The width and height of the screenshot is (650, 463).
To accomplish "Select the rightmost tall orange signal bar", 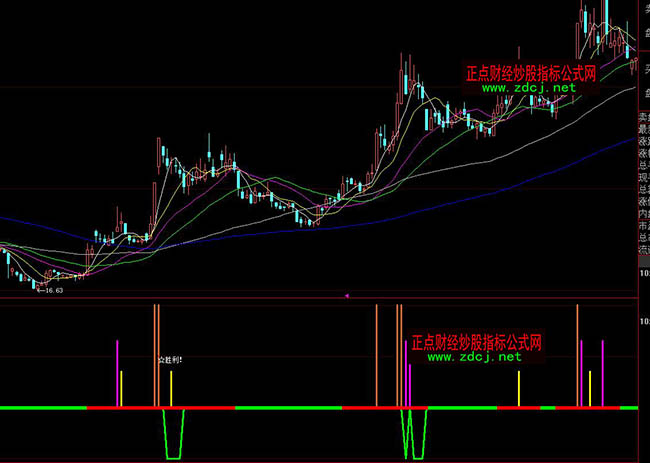I will point(578,355).
